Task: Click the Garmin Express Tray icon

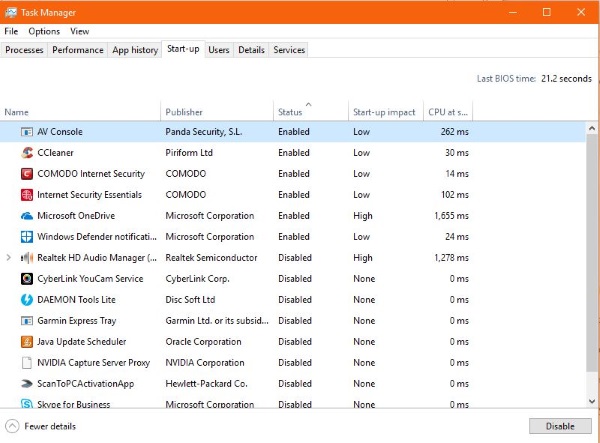Action: click(x=26, y=321)
